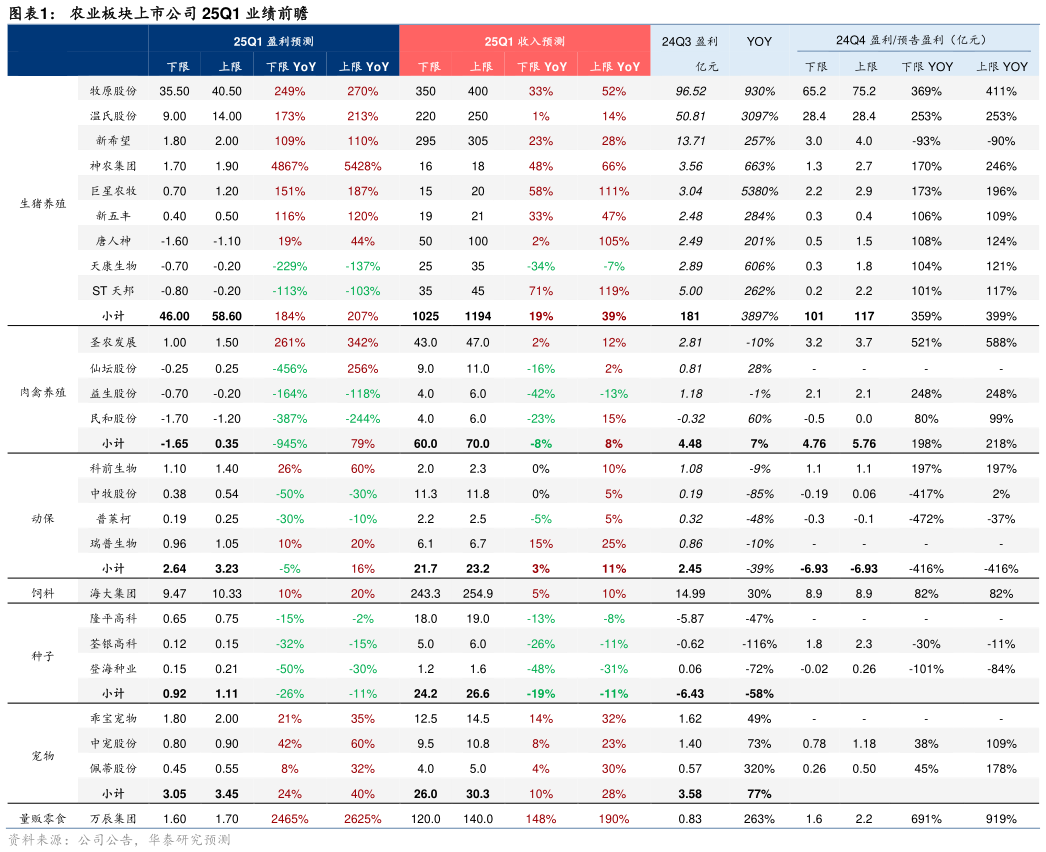Click the 动保 category label
This screenshot has height=852, width=1046.
(43, 518)
